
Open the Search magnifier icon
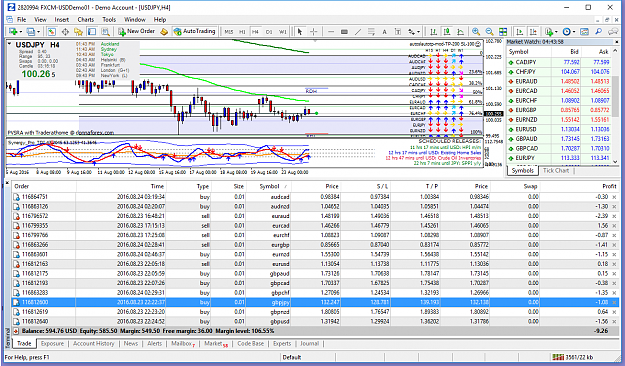tap(598, 31)
